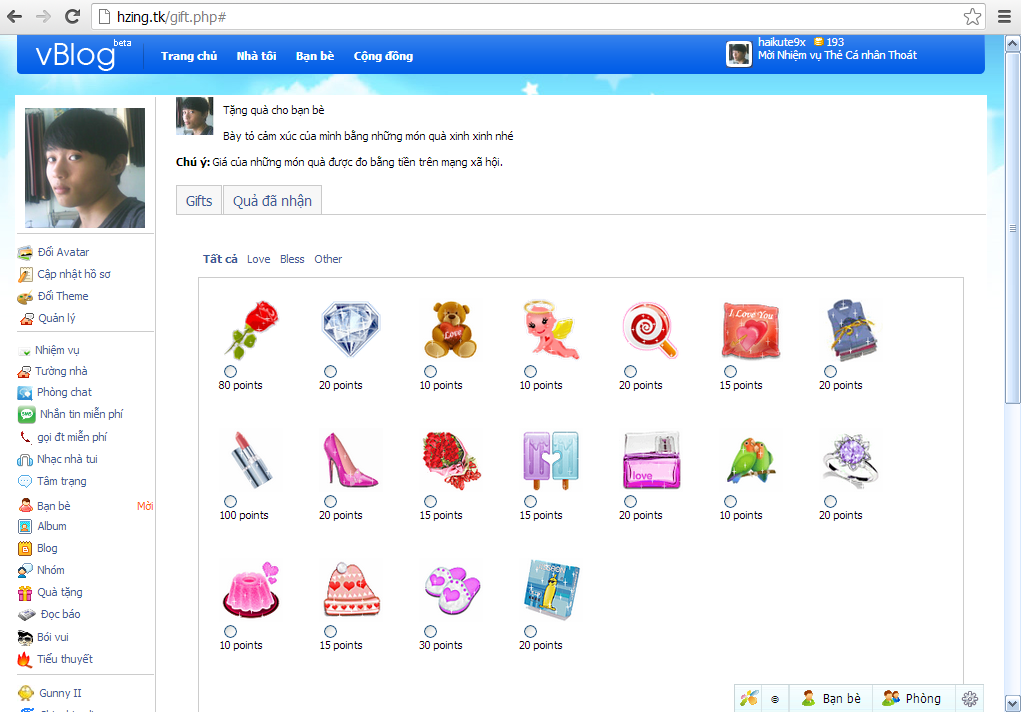Filter gifts by Love category
Viewport: 1024px width, 712px height.
pos(259,259)
